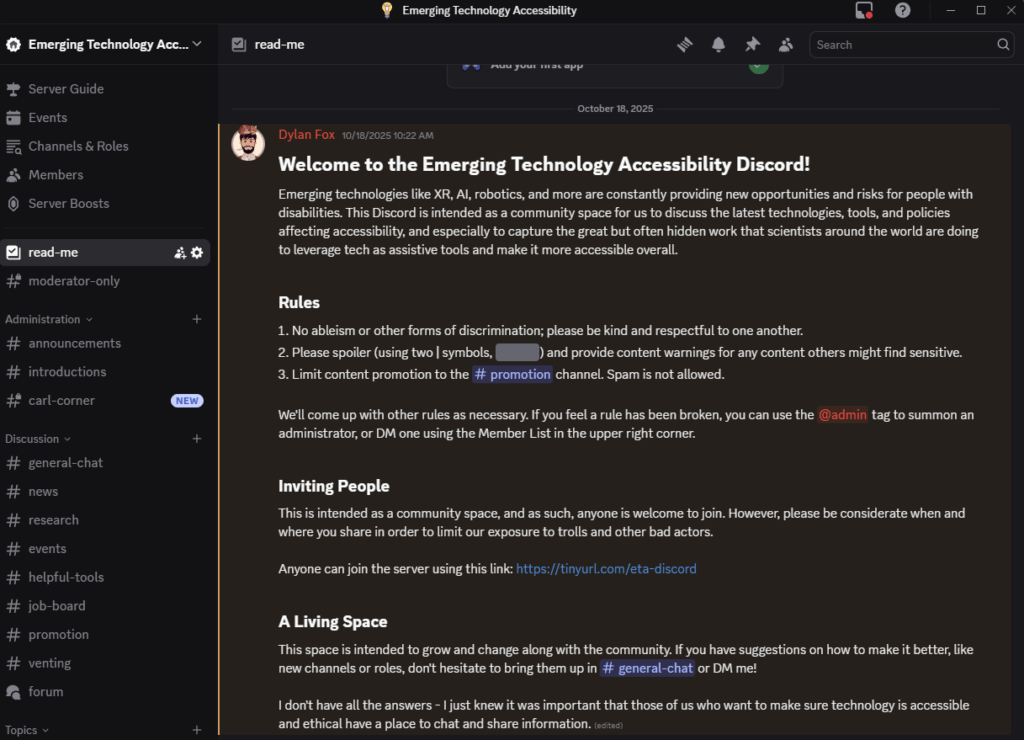This screenshot has height=740, width=1024.
Task: Expand the Topics category
Action: click(27, 730)
